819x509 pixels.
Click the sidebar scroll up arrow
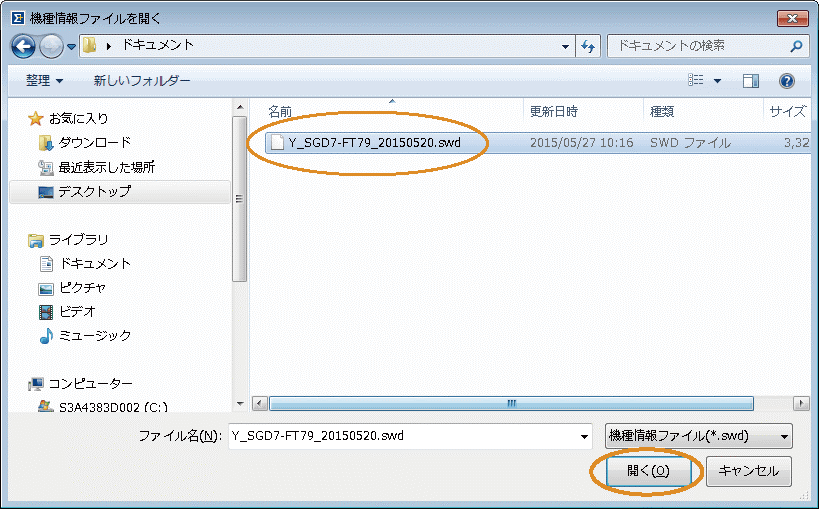(x=240, y=107)
